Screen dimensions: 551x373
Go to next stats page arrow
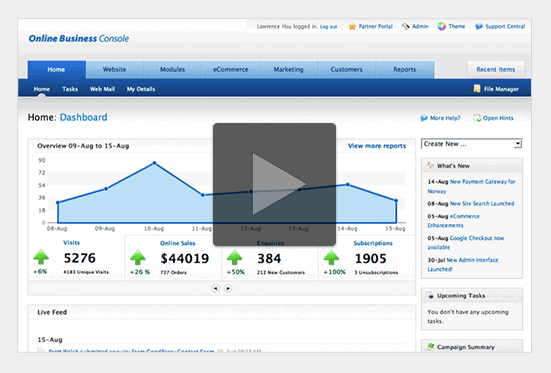coord(228,288)
